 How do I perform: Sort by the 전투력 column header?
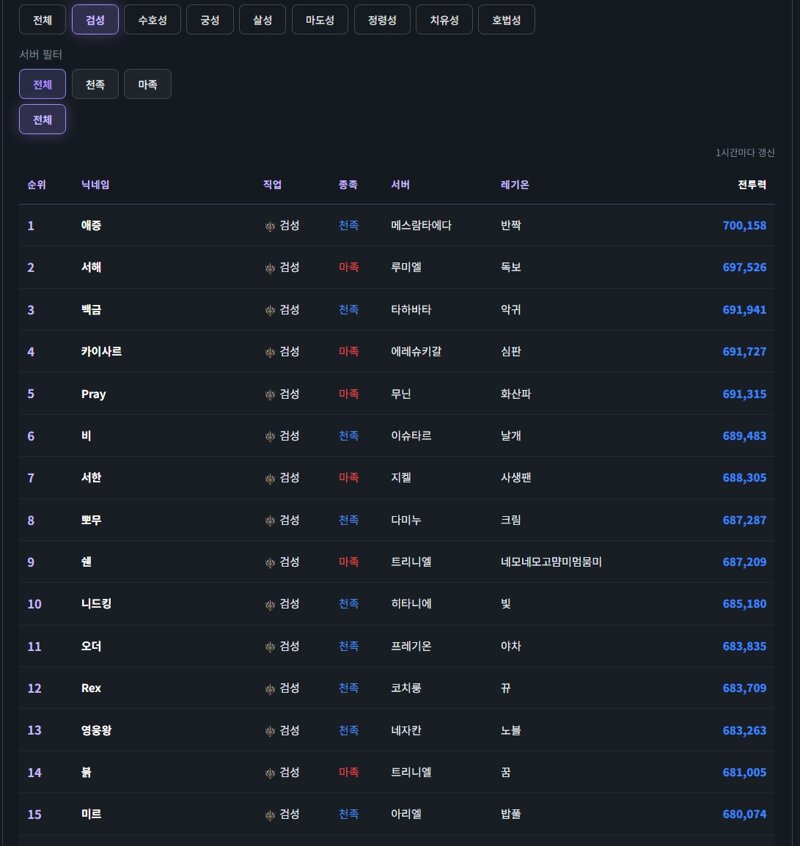pos(752,185)
